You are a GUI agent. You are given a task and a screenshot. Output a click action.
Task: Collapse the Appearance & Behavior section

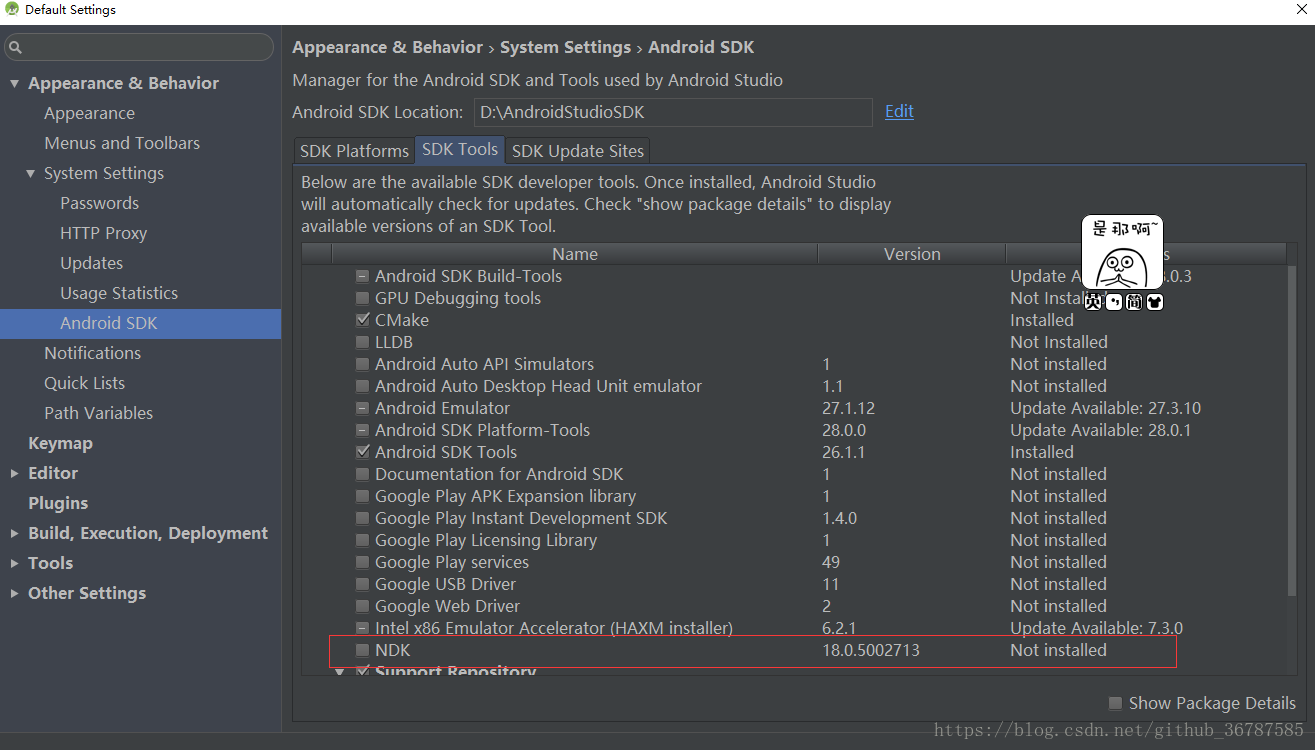[14, 84]
